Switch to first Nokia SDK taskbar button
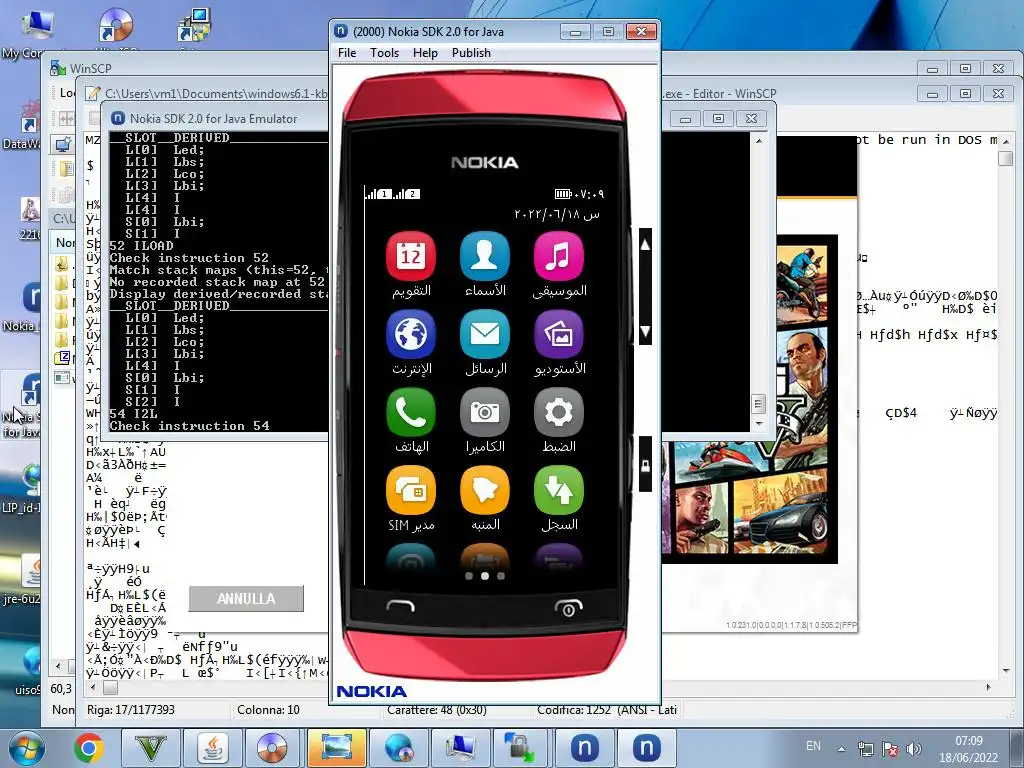This screenshot has width=1024, height=768. pos(584,748)
